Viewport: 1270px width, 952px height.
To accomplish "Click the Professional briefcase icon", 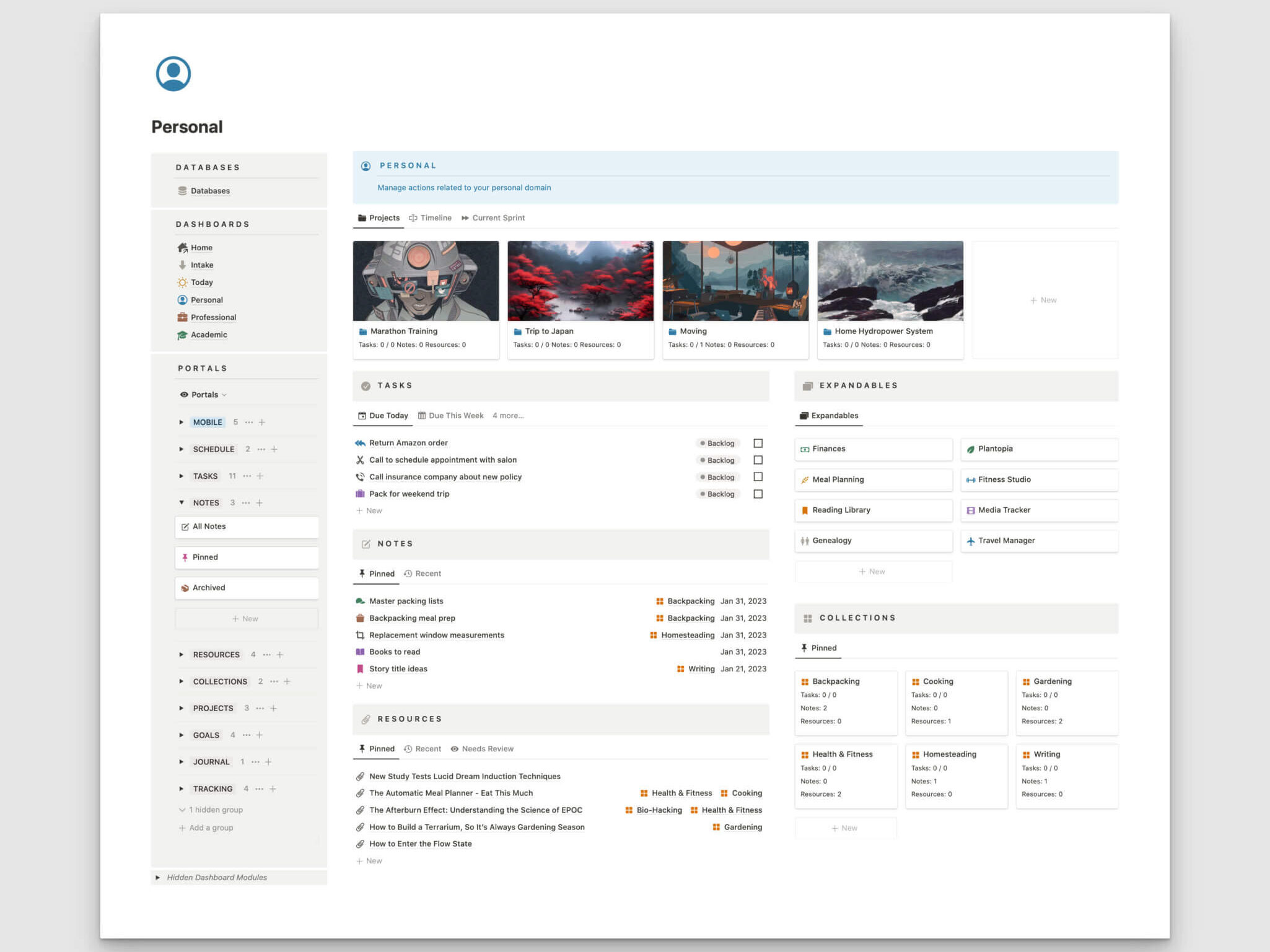I will click(x=182, y=317).
